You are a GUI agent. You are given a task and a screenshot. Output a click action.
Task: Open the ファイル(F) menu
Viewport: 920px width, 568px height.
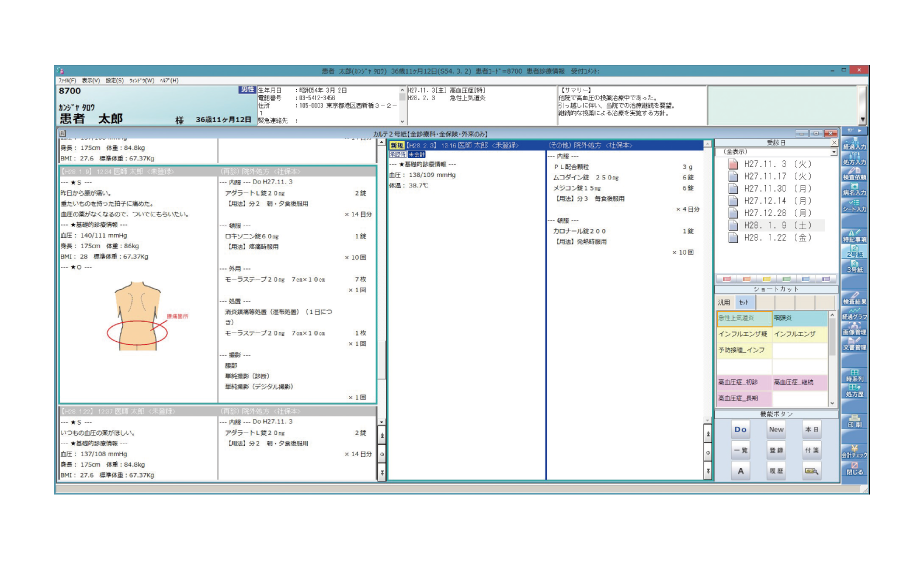67,80
